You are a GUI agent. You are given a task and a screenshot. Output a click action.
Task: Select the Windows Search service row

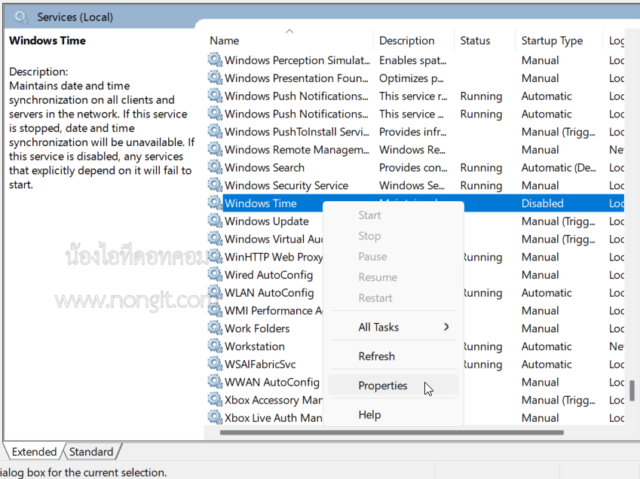coord(416,167)
